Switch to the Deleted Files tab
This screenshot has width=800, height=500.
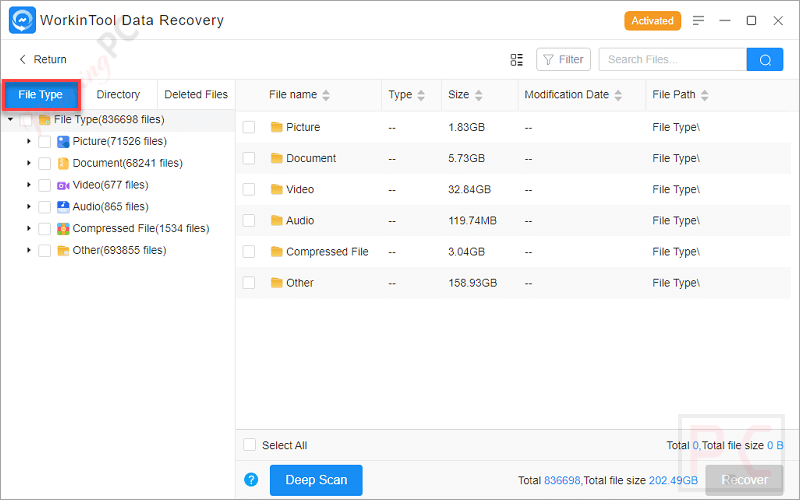pos(196,95)
